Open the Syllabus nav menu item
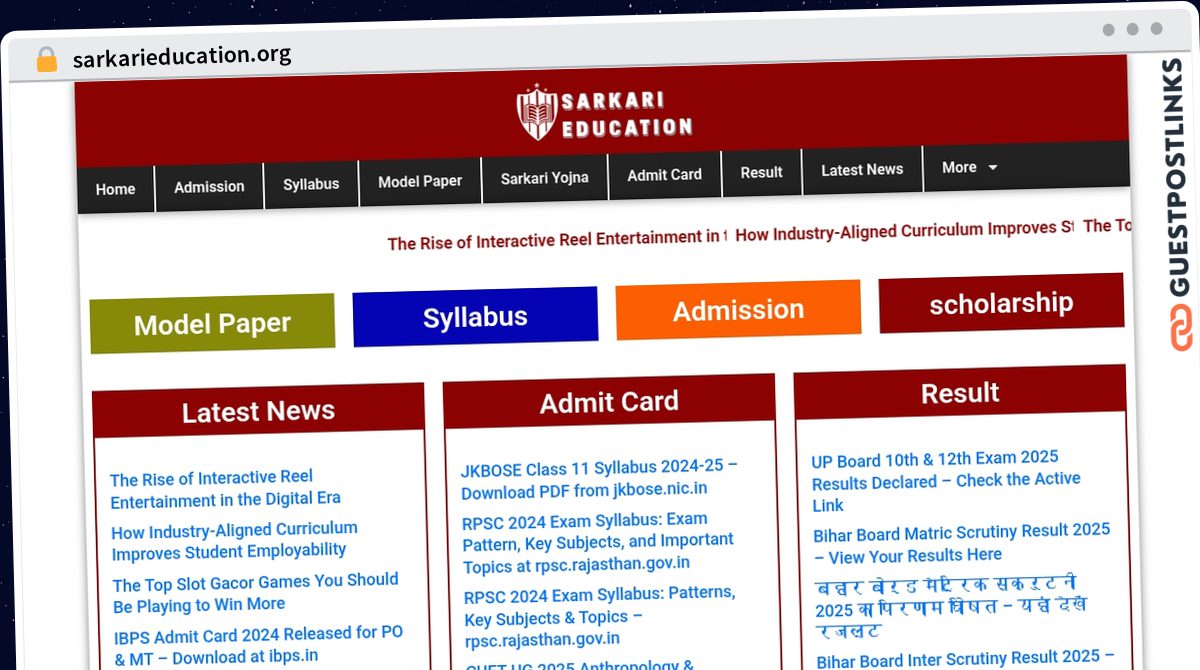This screenshot has height=670, width=1200. tap(311, 184)
